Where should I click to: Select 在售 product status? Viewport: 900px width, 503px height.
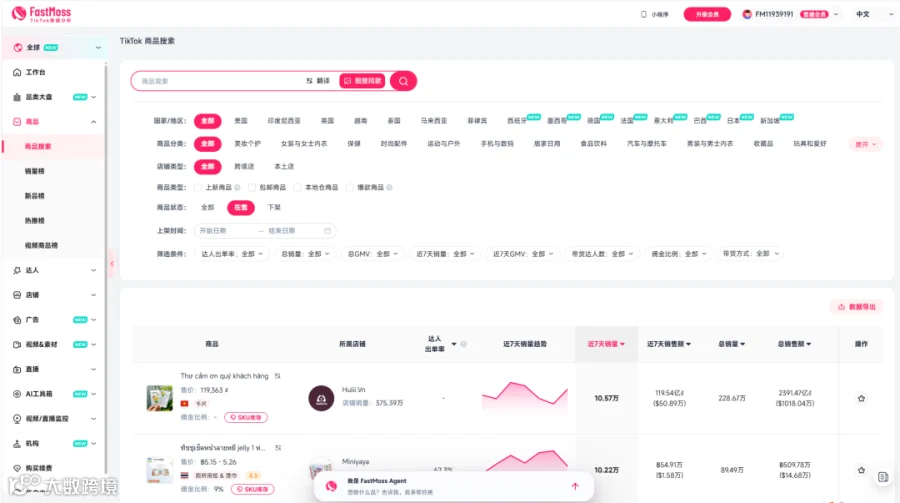(x=240, y=207)
